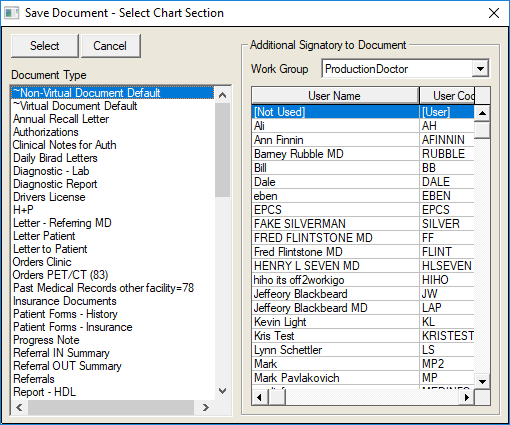Select Patient Forms - Insurance
Screen dimensions: 510x425
(113, 327)
